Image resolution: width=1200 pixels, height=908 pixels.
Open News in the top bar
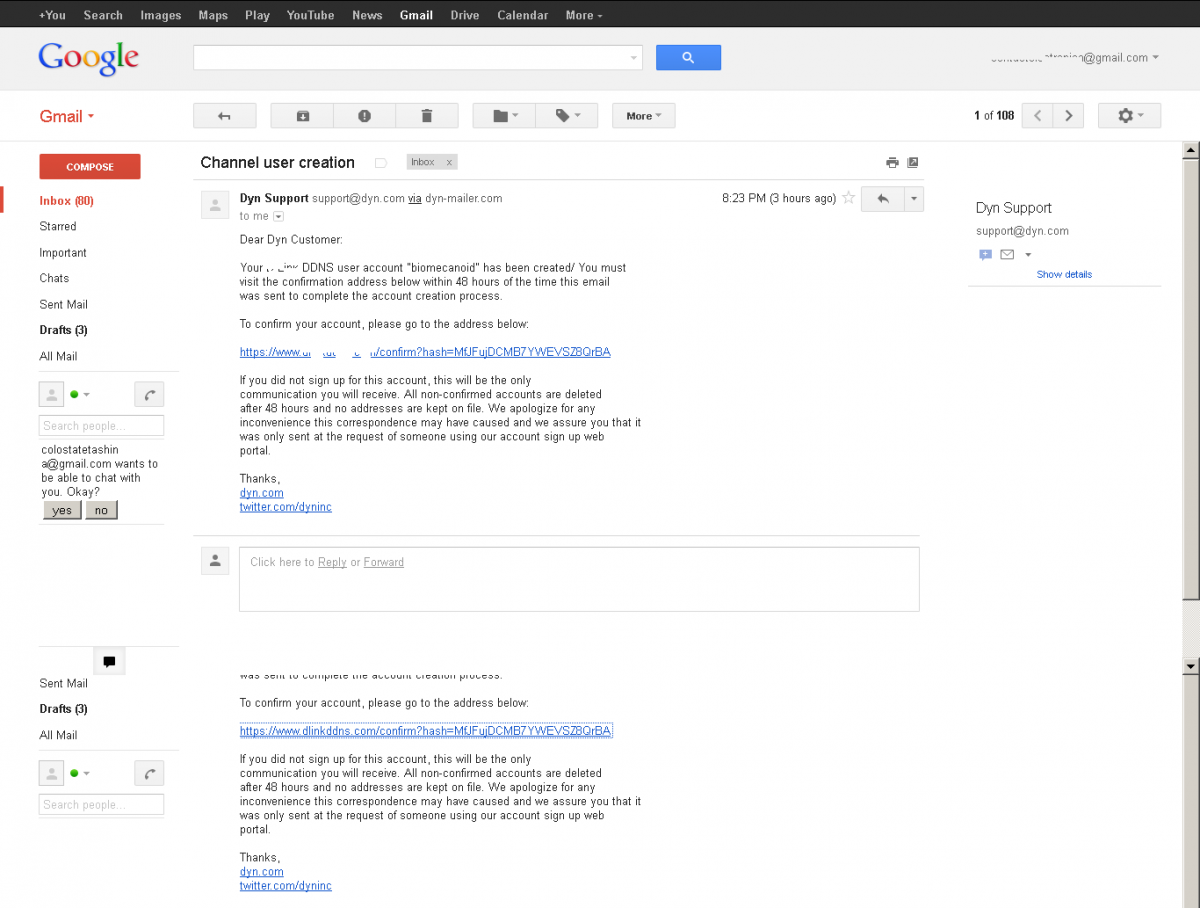[x=367, y=15]
